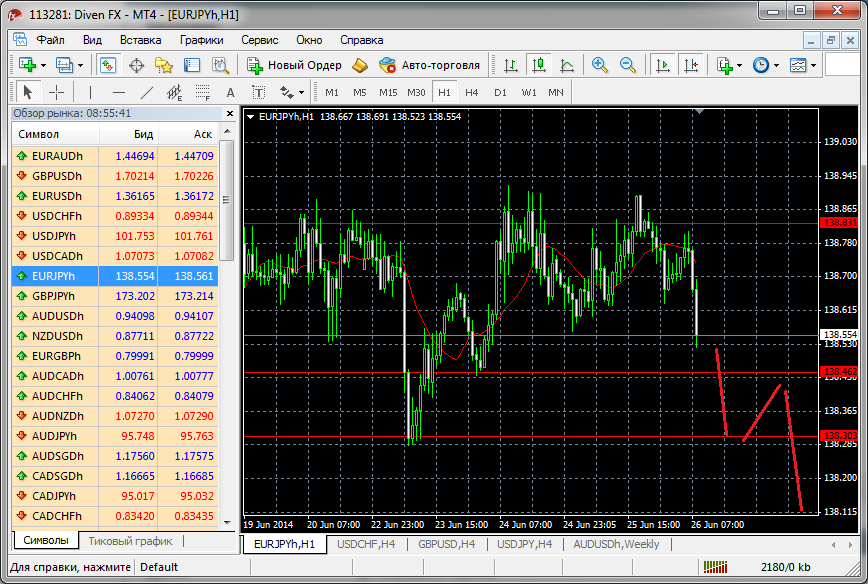Expand the Periods dropdown arrow
Image resolution: width=868 pixels, height=584 pixels.
coord(776,66)
